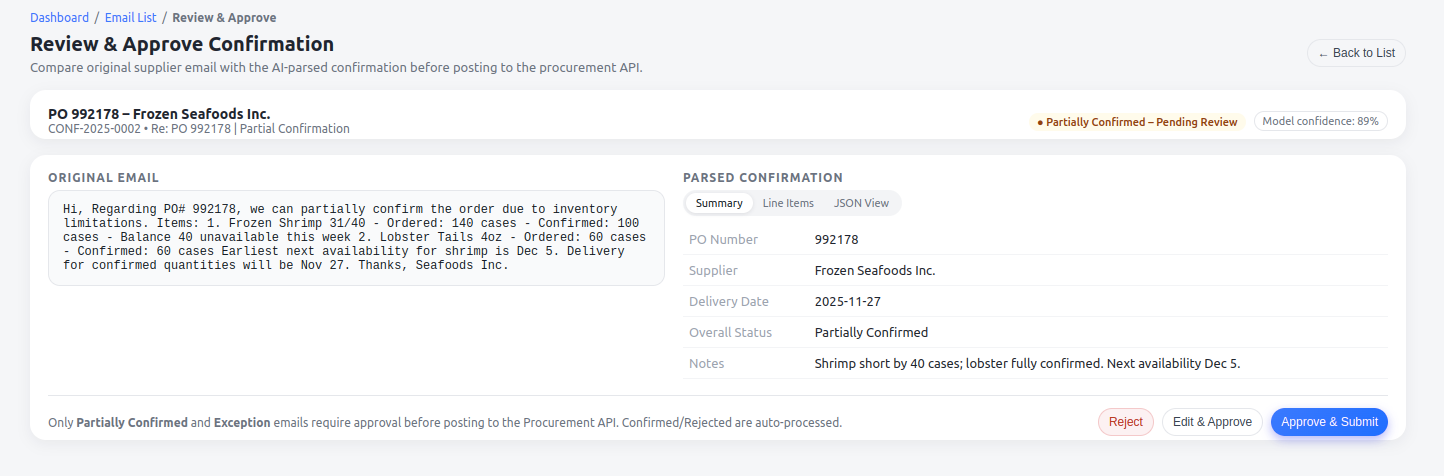Click the PO 992178 – Frozen Seafoods Inc. heading
Screen dimensions: 1444x476
pos(159,114)
